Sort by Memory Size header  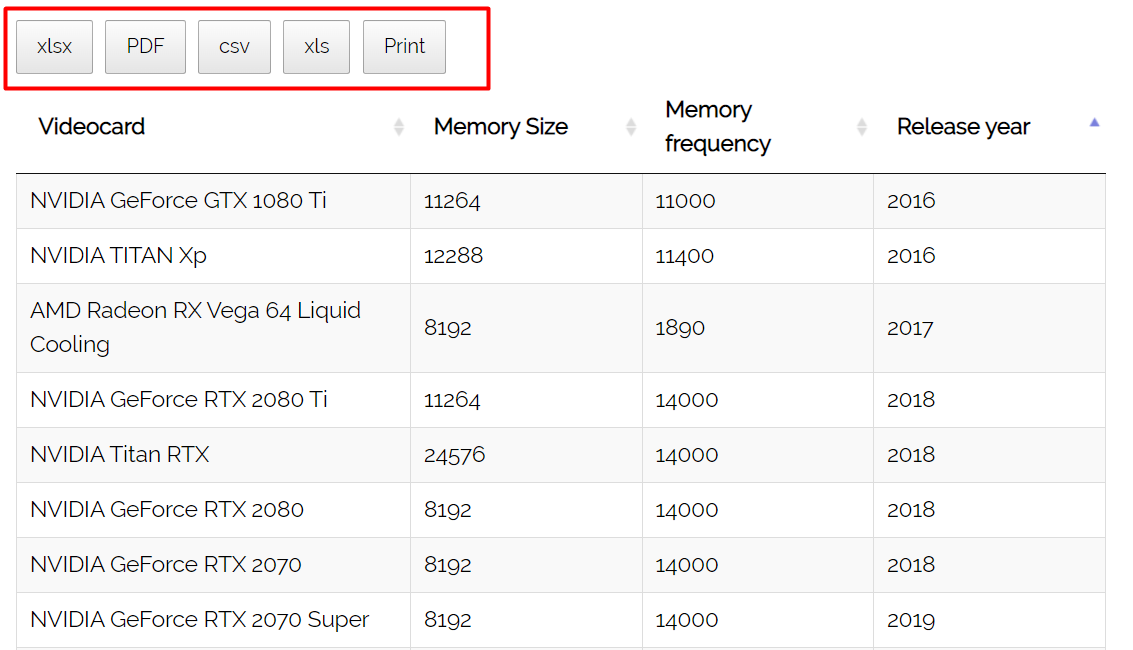(x=501, y=126)
